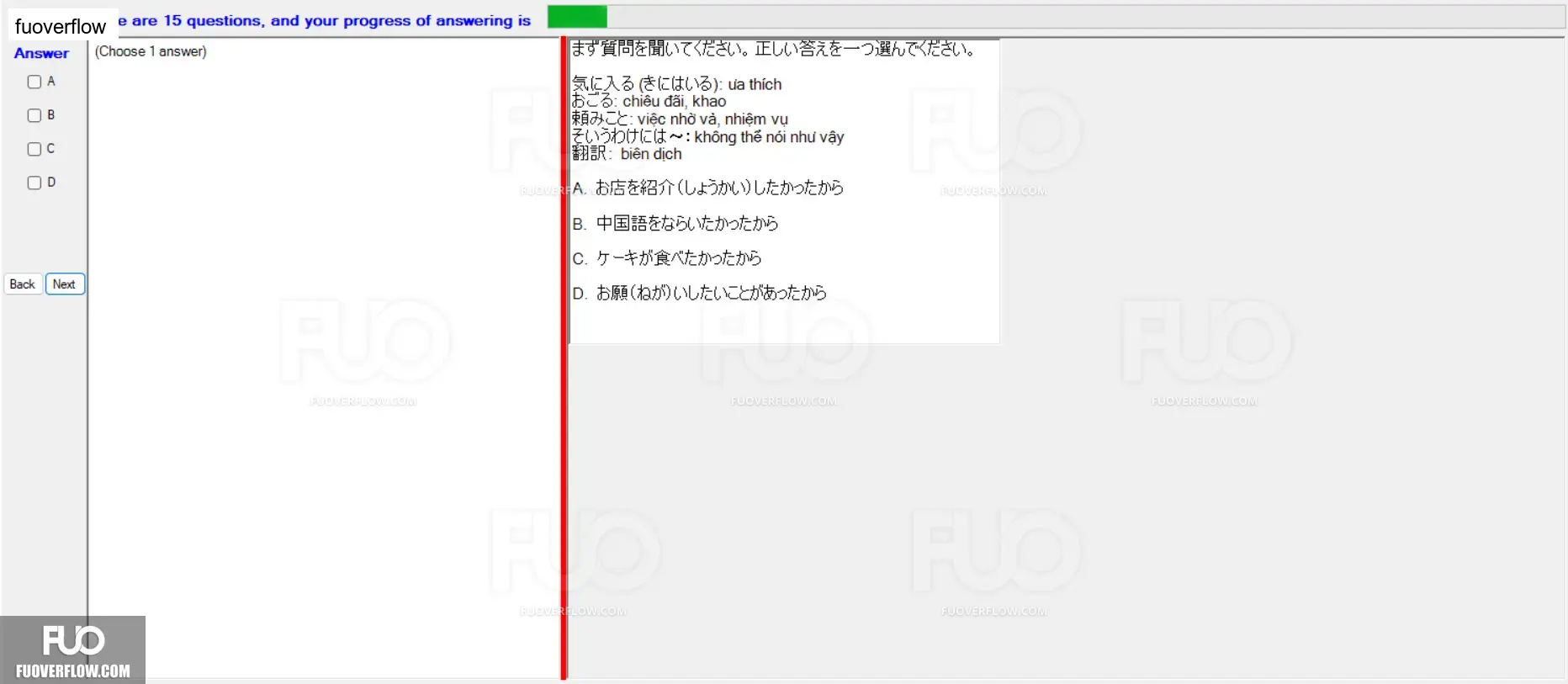Click the vocabulary line '頼みこと: việc nhờ vả'

pyautogui.click(x=680, y=119)
